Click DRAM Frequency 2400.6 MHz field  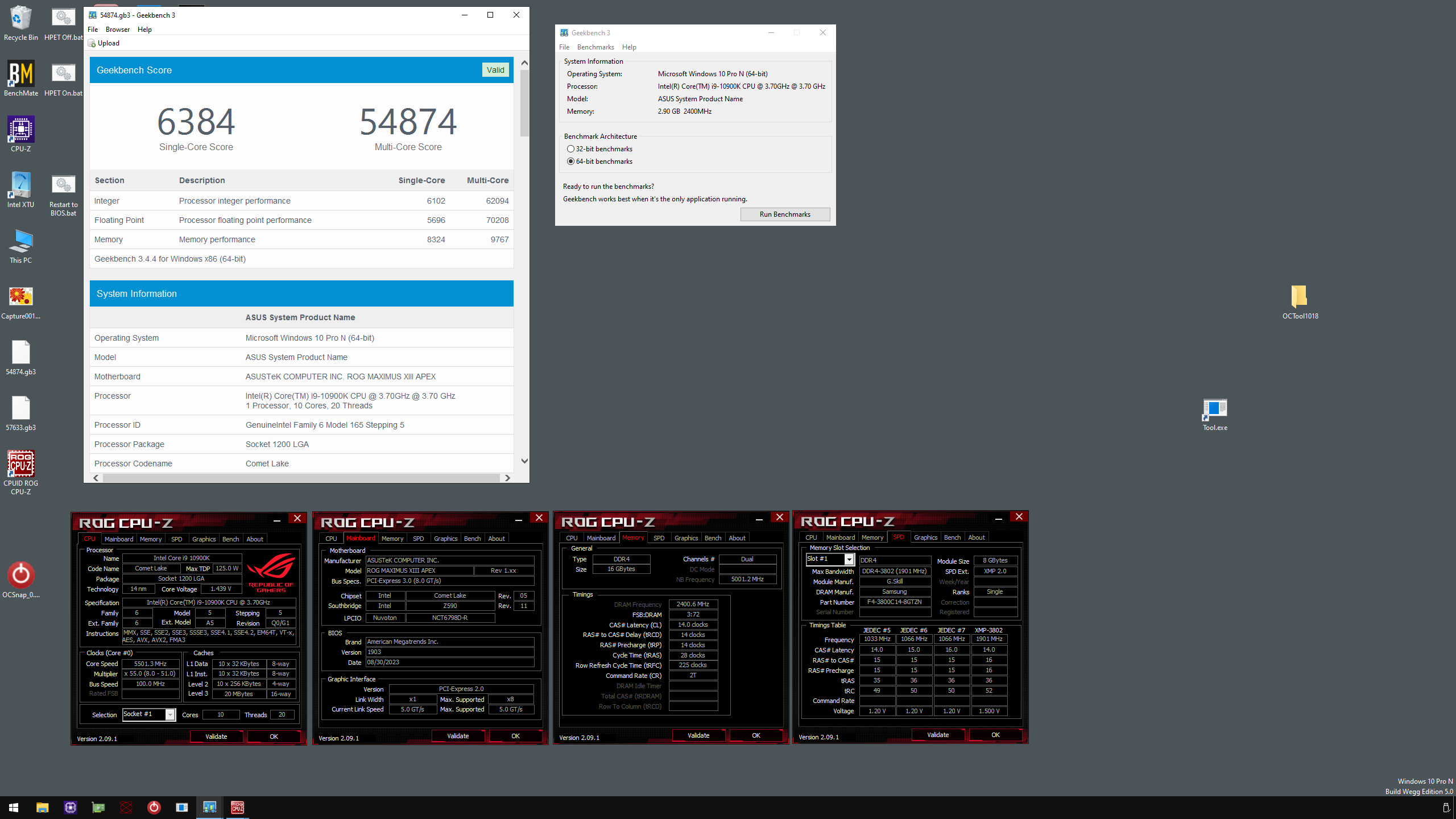tap(693, 604)
